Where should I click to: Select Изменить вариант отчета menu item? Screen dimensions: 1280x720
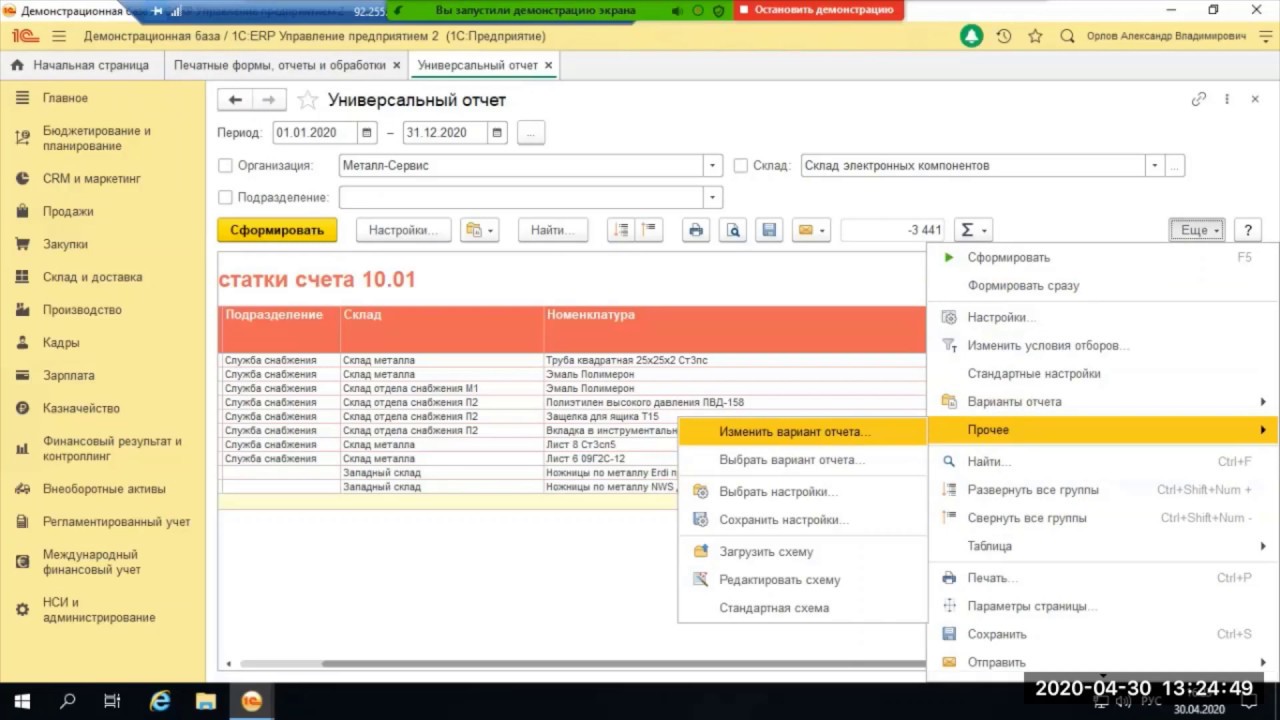[802, 432]
